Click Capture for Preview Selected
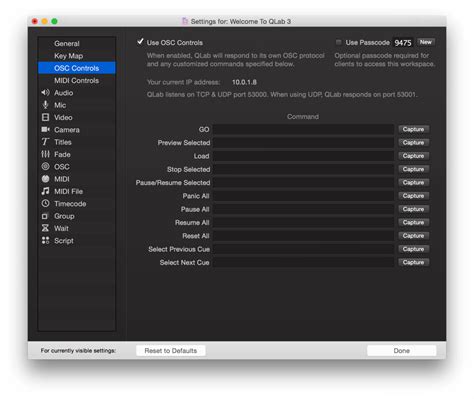Image resolution: width=474 pixels, height=399 pixels. tap(413, 143)
